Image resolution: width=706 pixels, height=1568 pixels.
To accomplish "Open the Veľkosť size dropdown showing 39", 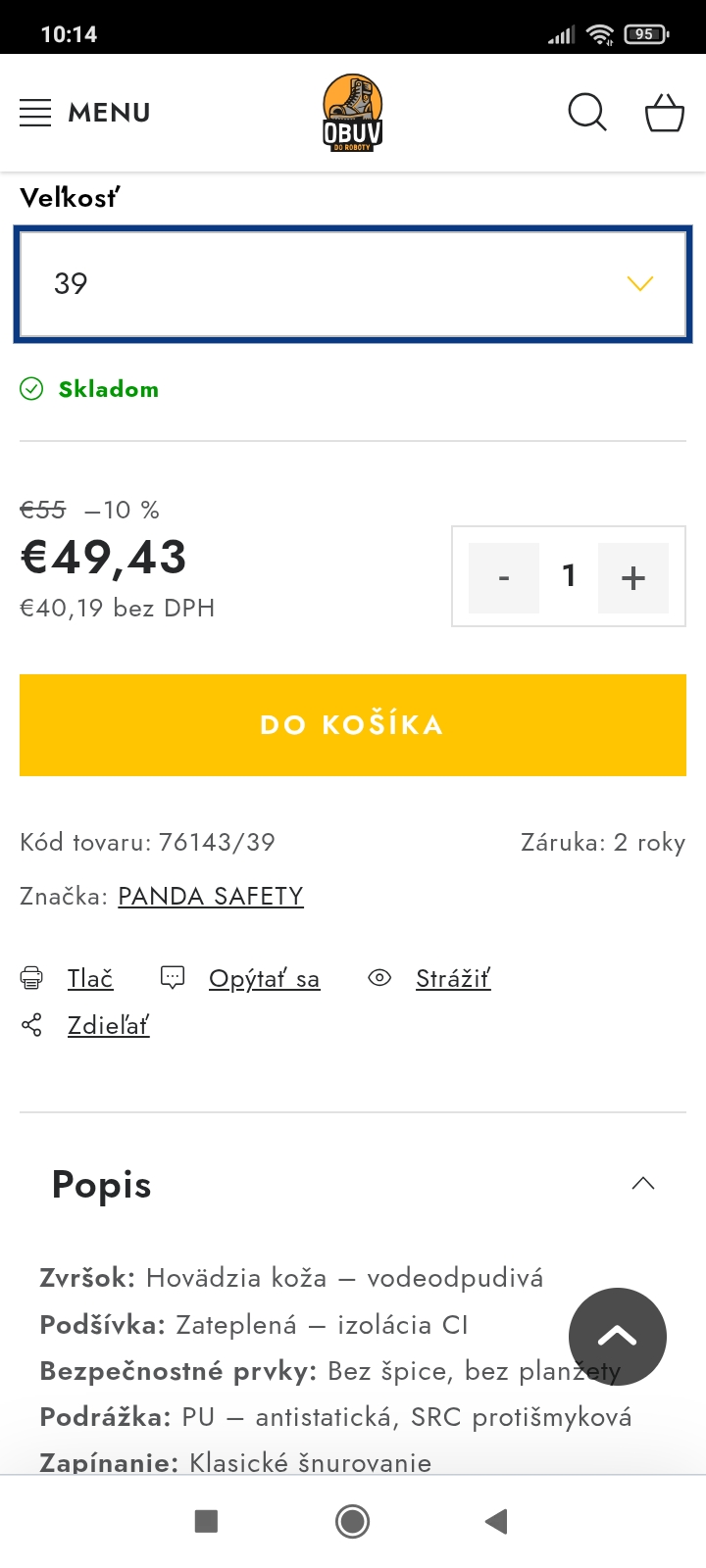I will tap(353, 284).
